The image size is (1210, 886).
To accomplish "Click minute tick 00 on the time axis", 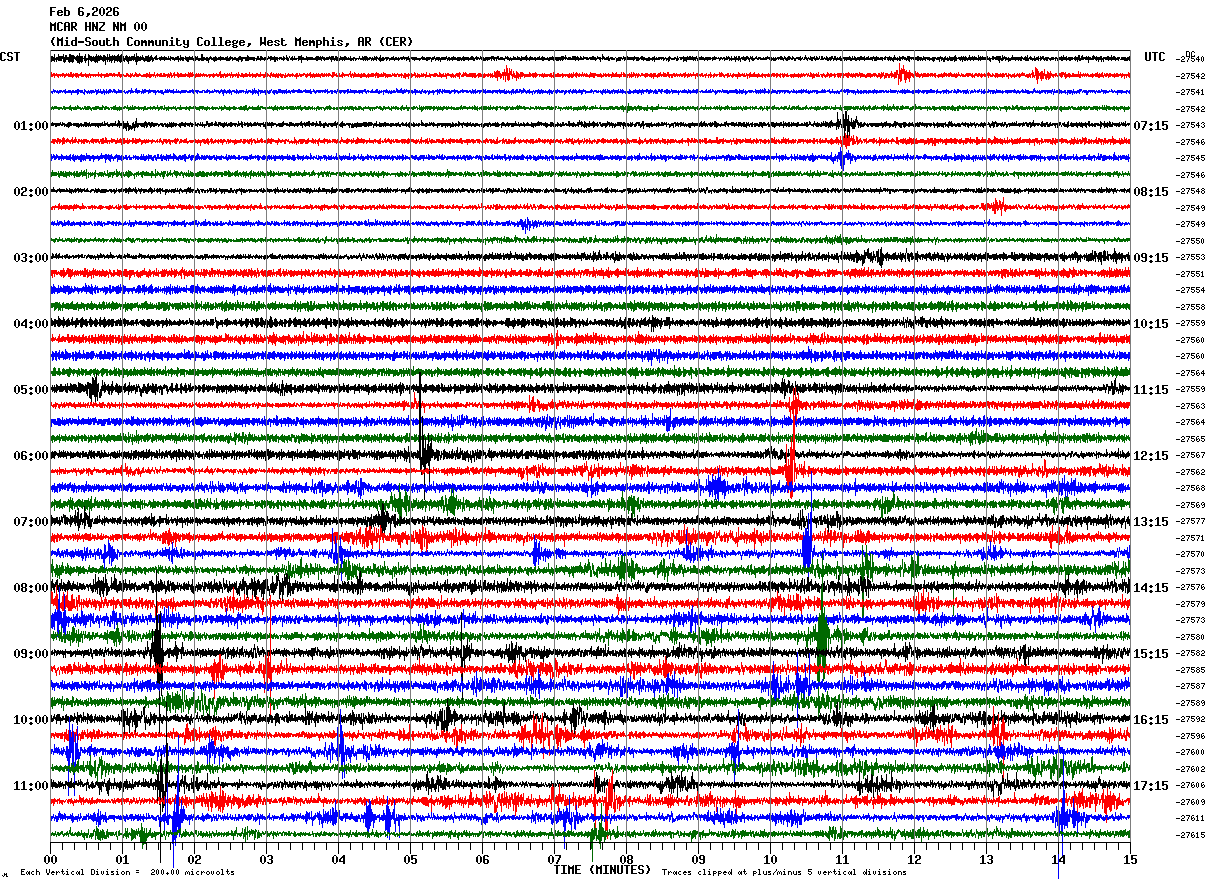I will pyautogui.click(x=50, y=859).
